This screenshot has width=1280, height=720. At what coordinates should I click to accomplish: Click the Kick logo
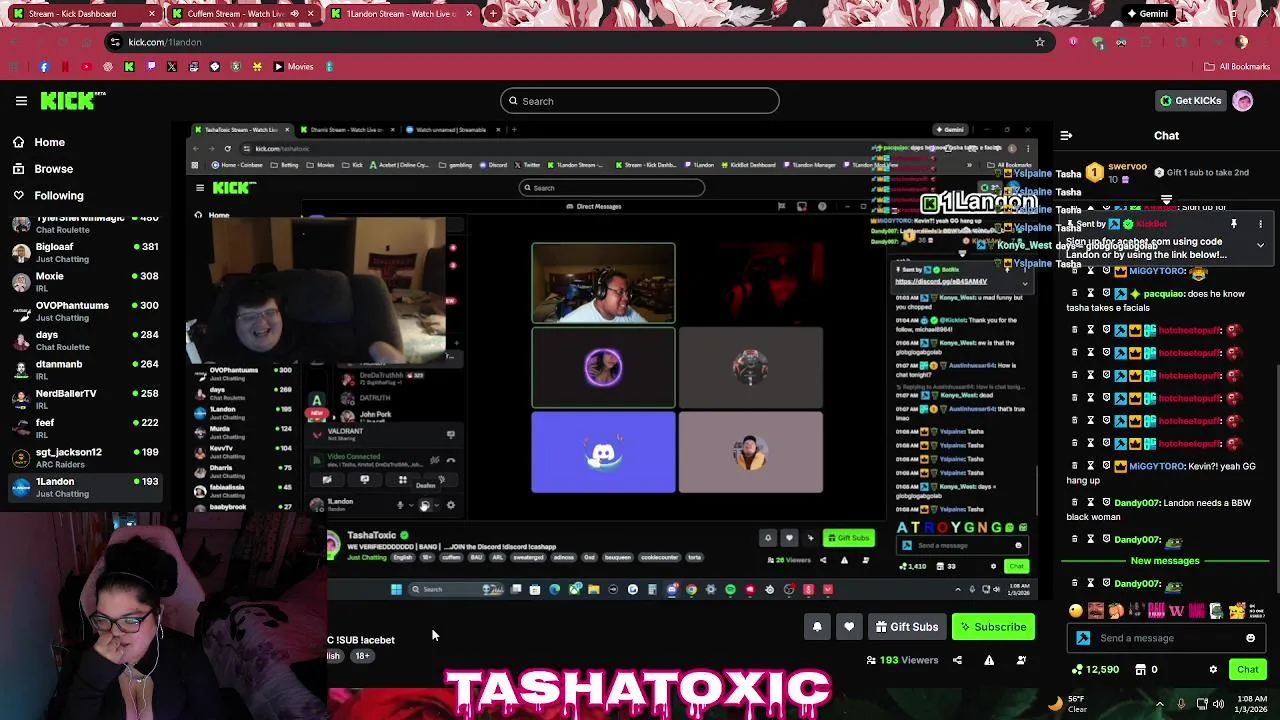click(x=73, y=100)
